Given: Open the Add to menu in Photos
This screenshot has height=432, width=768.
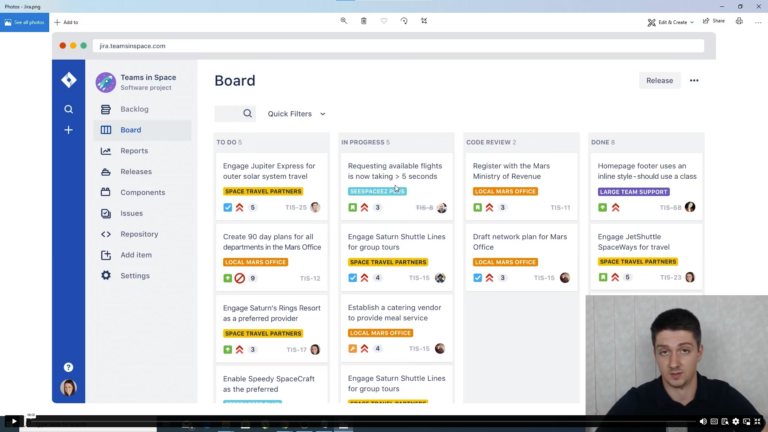Looking at the screenshot, I should (65, 21).
